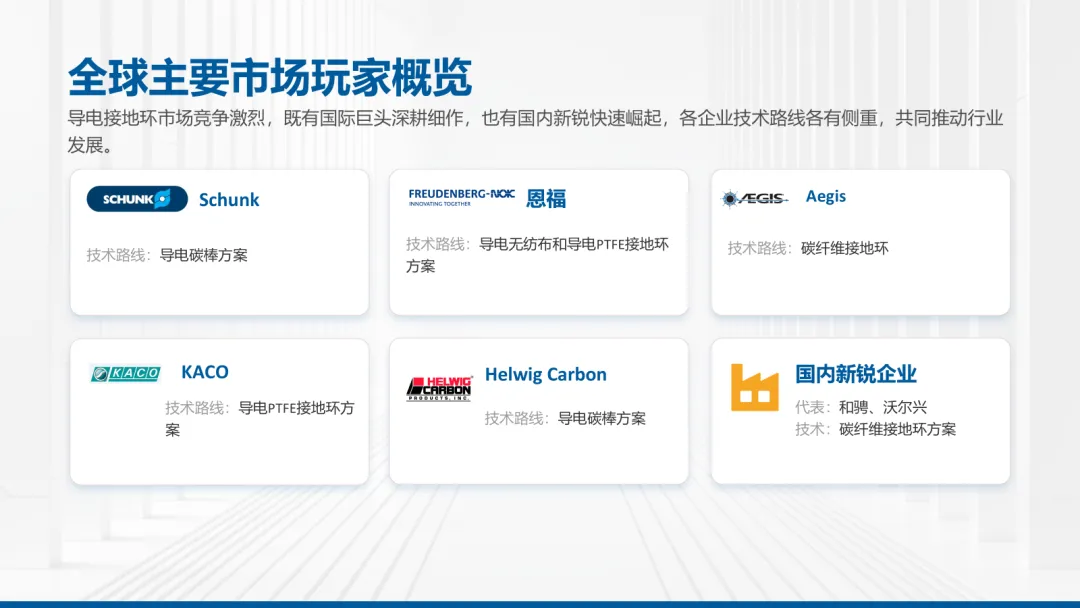Click the 技术路线 label in Aegis card
The height and width of the screenshot is (608, 1080).
tap(759, 249)
